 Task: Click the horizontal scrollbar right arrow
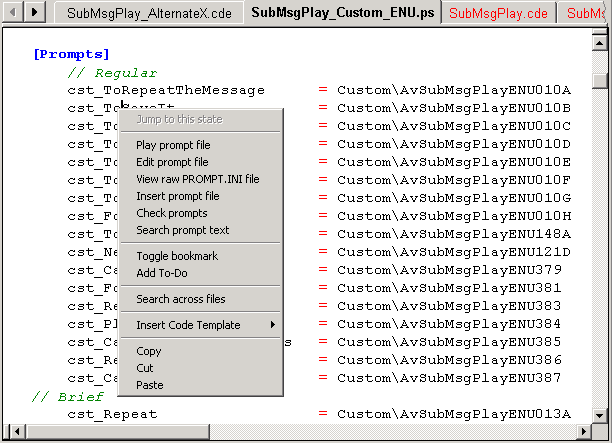click(580, 433)
